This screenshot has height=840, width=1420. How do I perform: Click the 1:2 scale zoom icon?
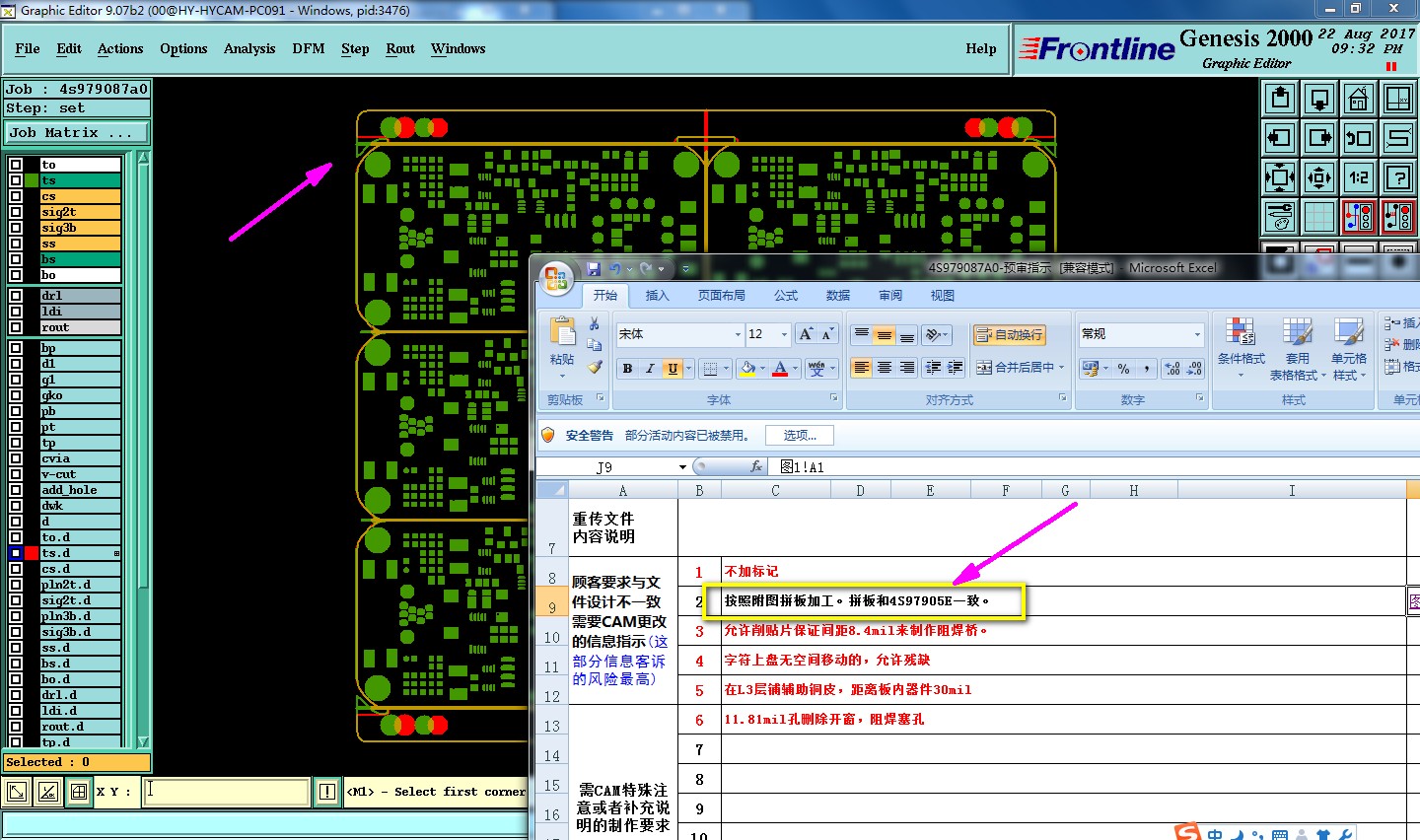[x=1359, y=177]
